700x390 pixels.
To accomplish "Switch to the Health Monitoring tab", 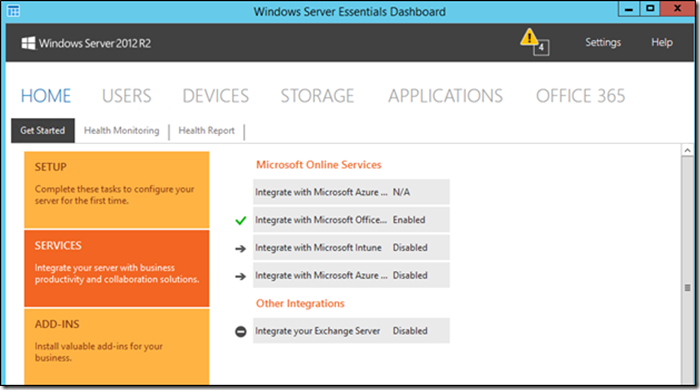I will 121,130.
